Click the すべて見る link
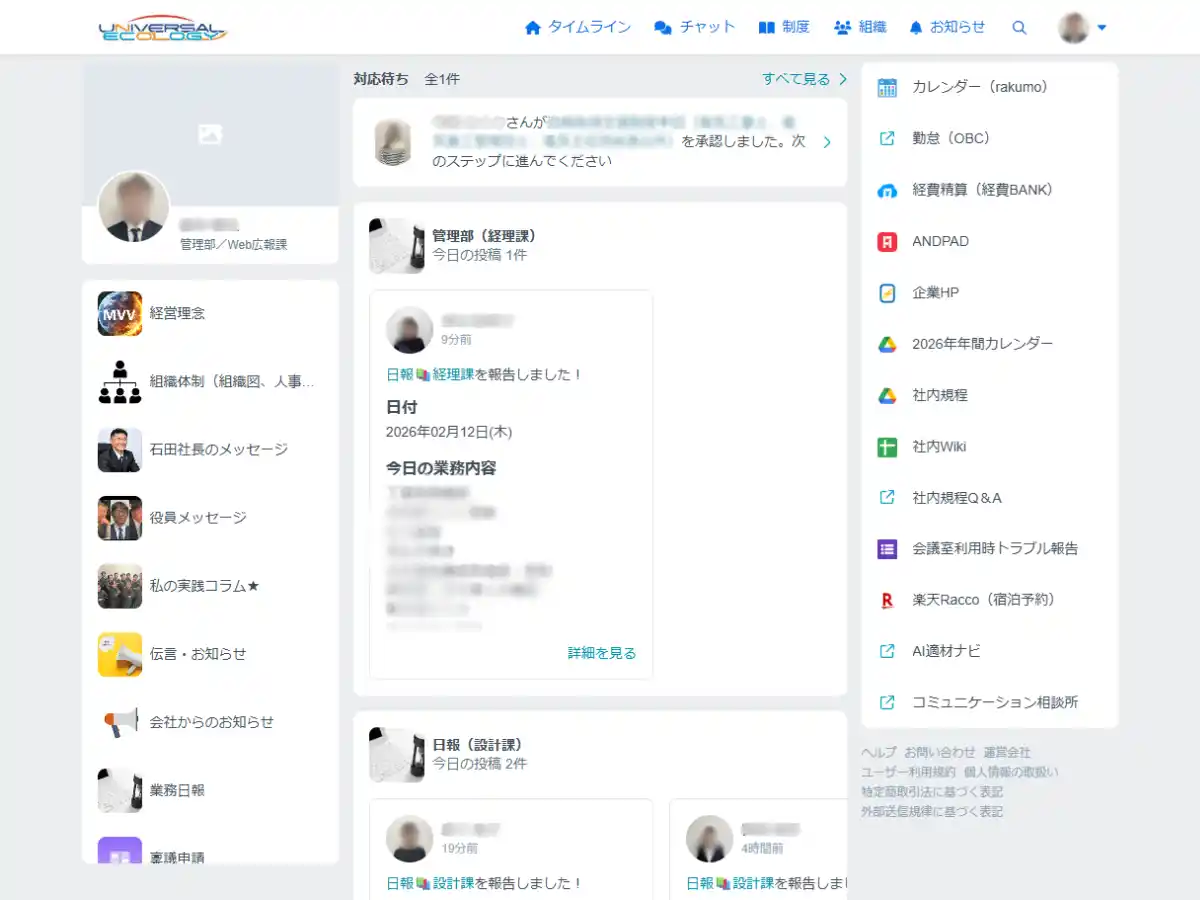The image size is (1200, 900). coord(805,79)
